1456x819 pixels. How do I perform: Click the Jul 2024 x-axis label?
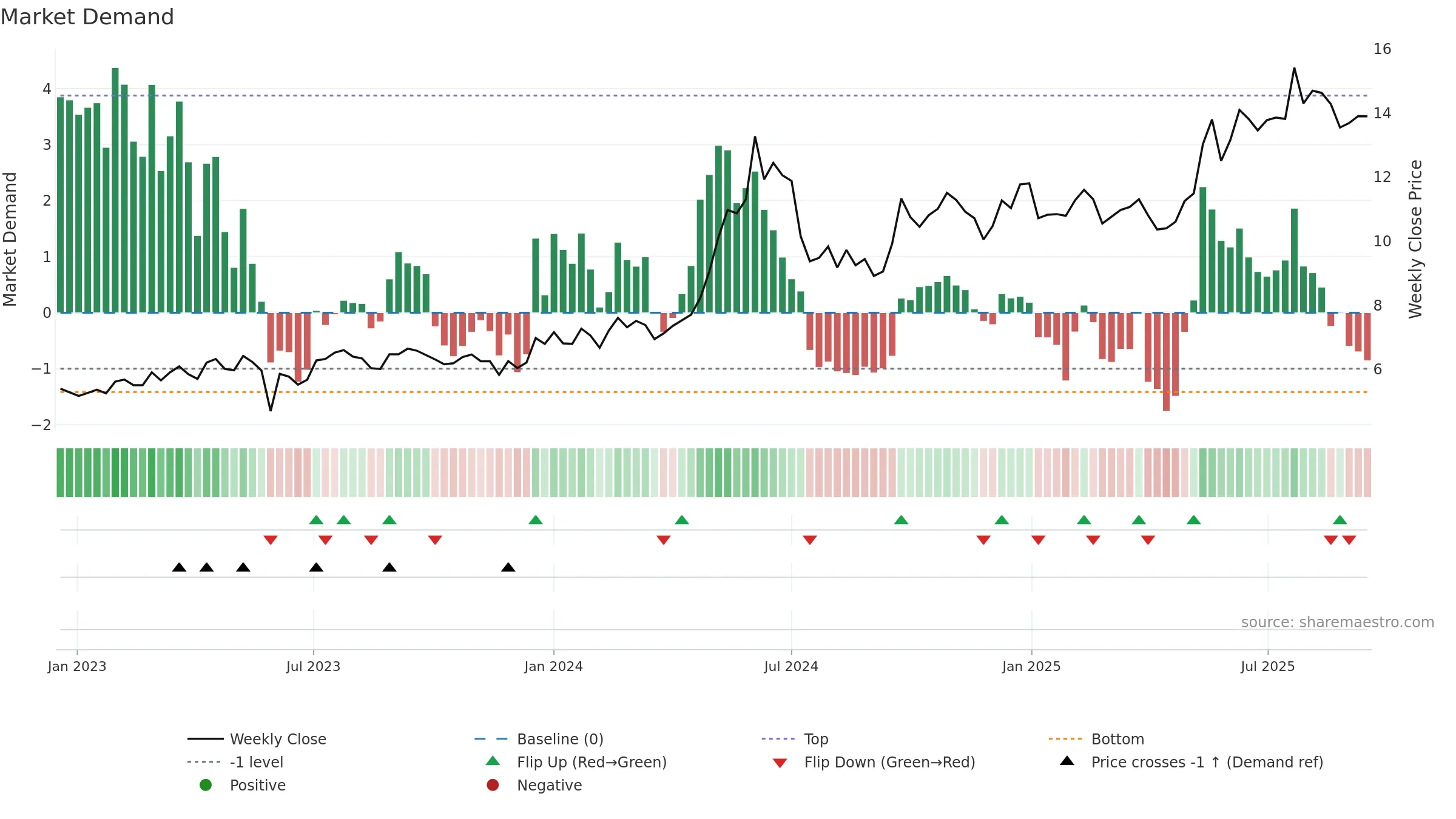[791, 666]
